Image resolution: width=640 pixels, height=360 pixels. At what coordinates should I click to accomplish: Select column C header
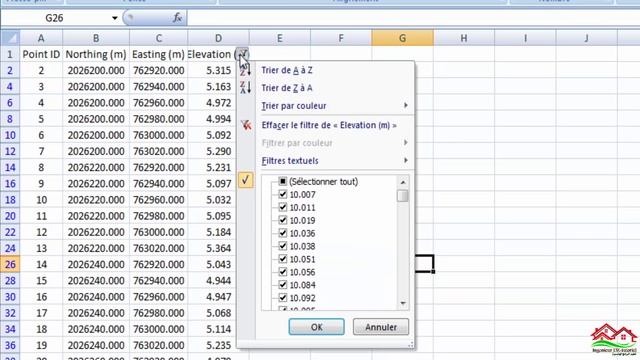[x=158, y=38]
